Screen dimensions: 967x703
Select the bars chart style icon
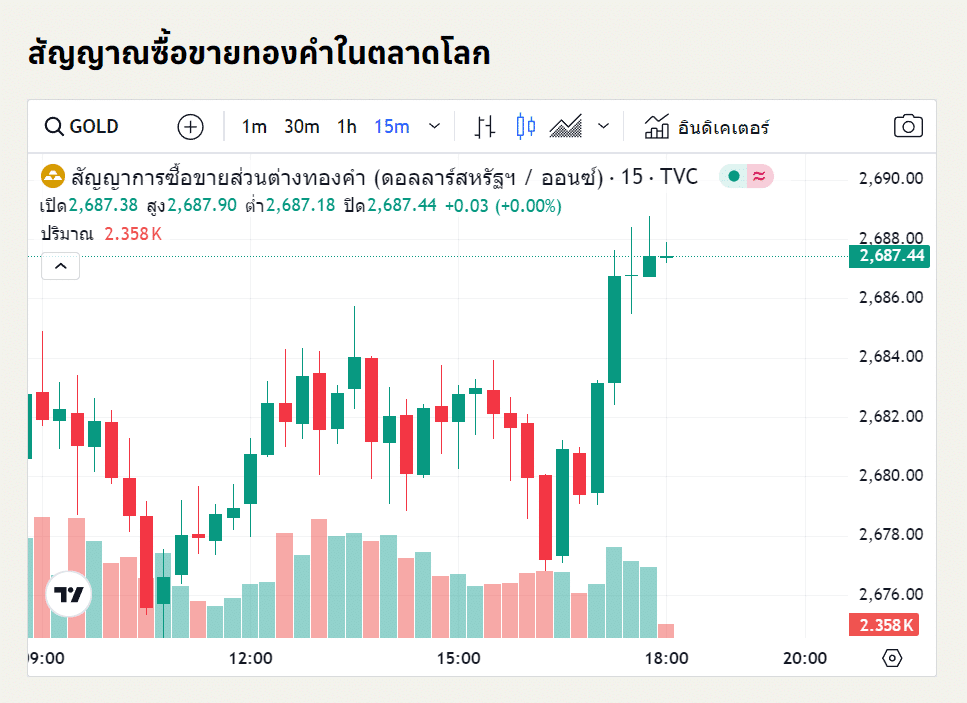click(484, 126)
